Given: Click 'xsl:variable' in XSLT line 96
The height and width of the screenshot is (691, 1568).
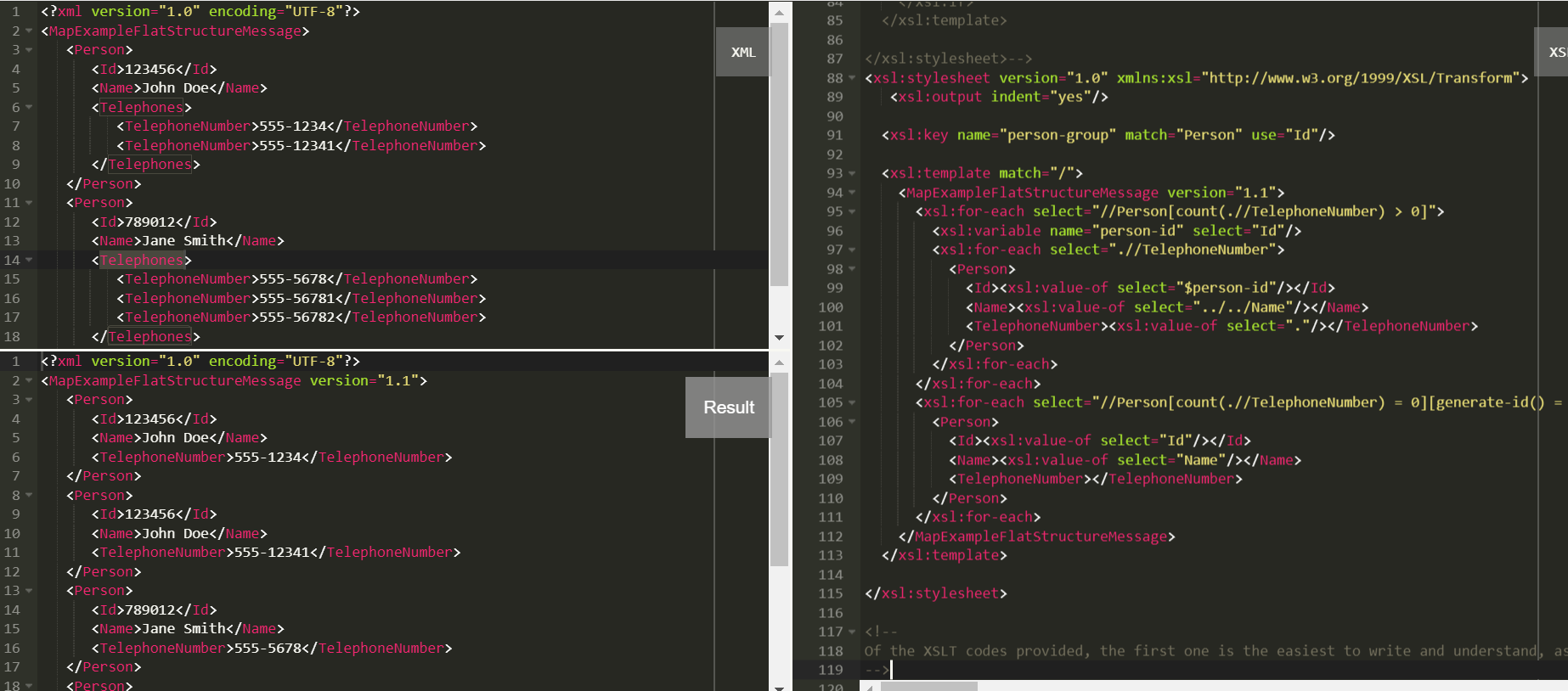Looking at the screenshot, I should (x=990, y=231).
